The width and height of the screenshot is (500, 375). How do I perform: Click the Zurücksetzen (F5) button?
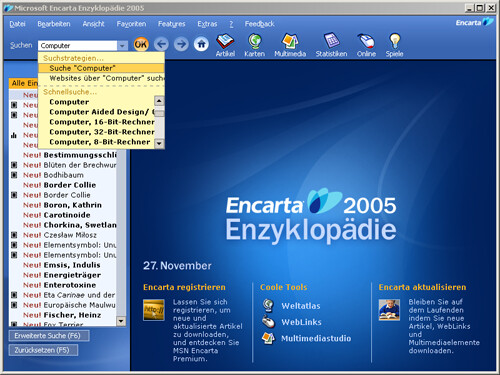click(43, 350)
